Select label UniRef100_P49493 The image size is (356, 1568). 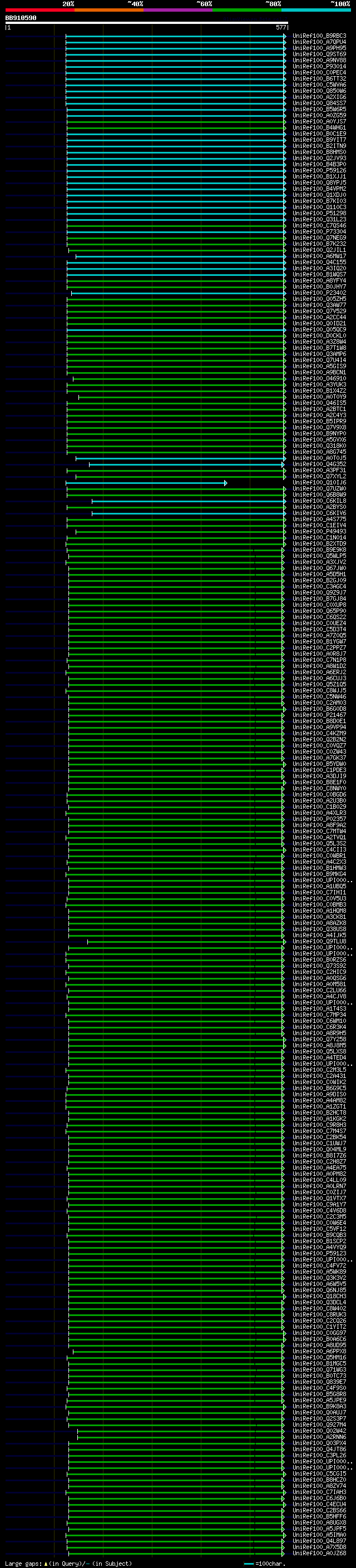[319, 531]
